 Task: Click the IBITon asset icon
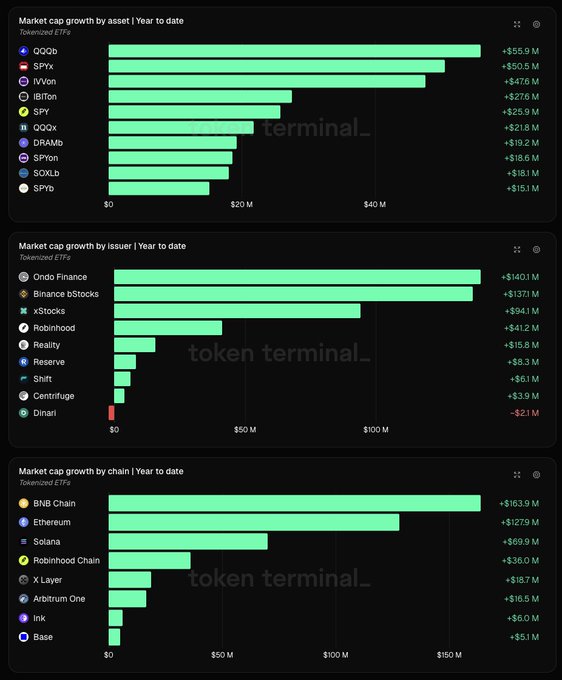tap(24, 97)
